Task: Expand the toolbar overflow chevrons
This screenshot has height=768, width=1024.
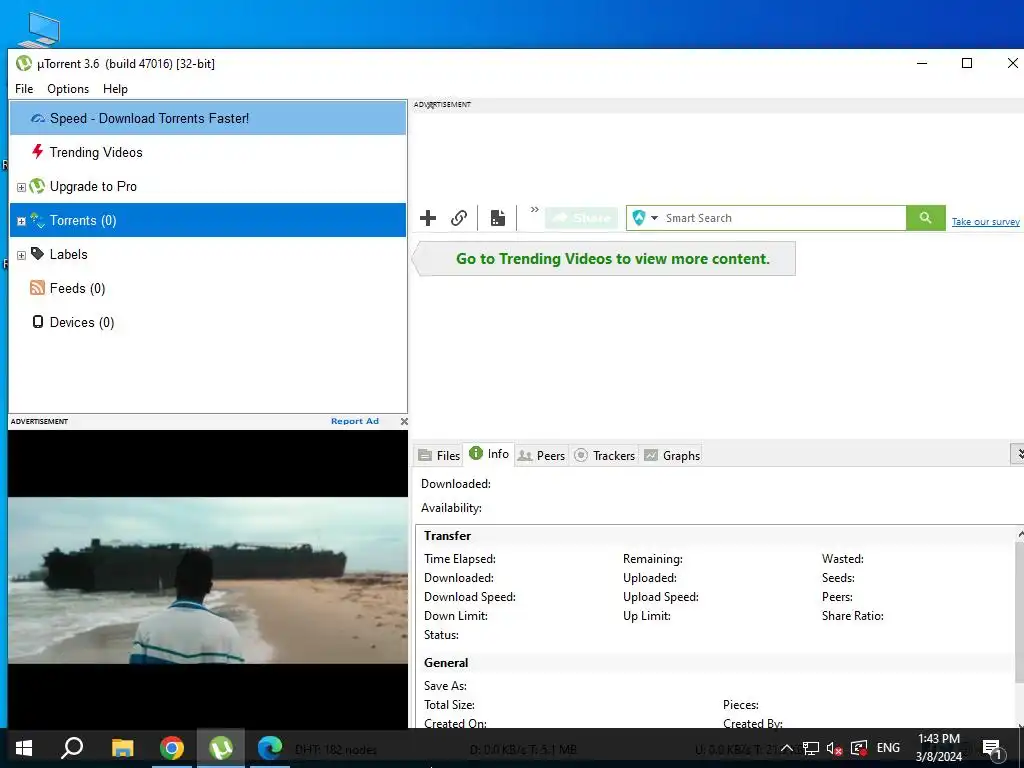Action: click(534, 210)
